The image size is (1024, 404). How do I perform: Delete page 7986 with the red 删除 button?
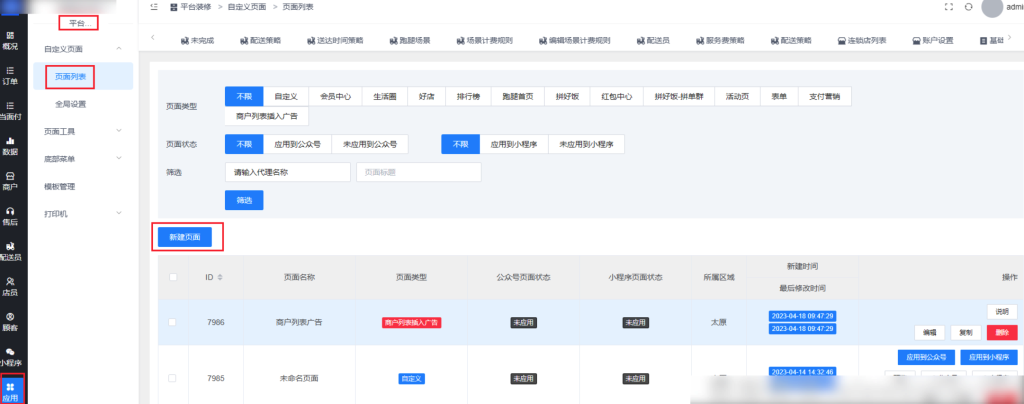tap(1001, 332)
